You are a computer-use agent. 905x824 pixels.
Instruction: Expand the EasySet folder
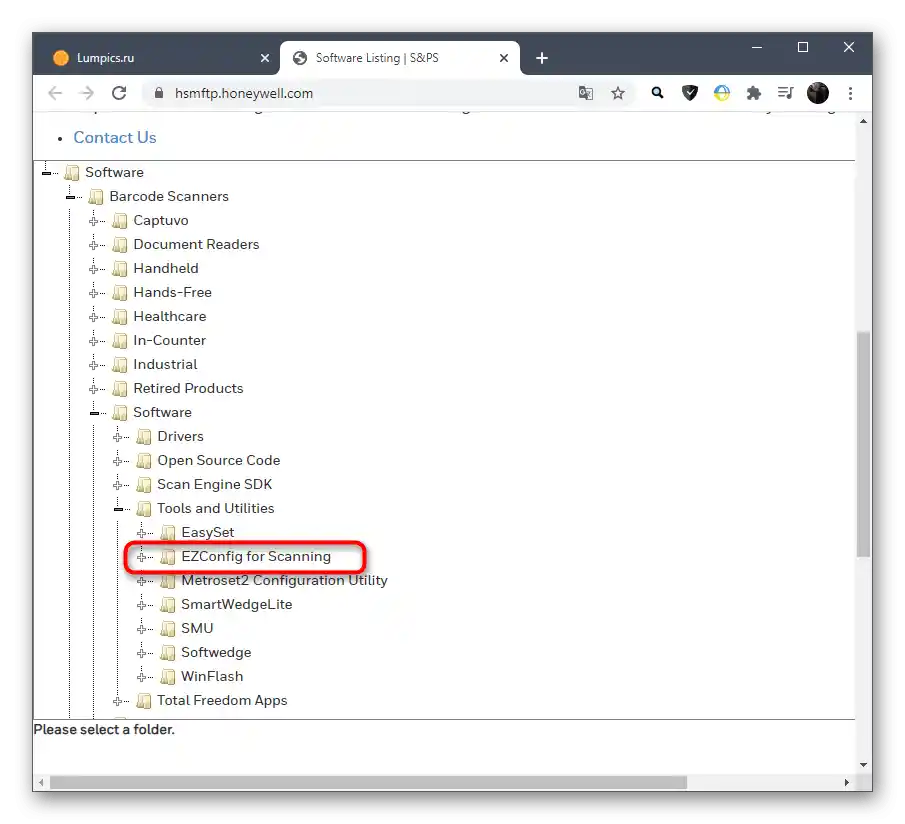(142, 533)
